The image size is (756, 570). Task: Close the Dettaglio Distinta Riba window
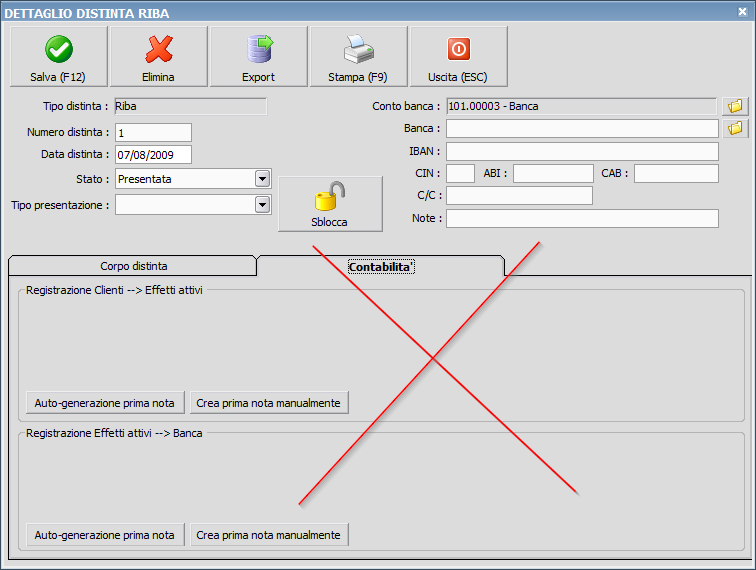pyautogui.click(x=742, y=12)
